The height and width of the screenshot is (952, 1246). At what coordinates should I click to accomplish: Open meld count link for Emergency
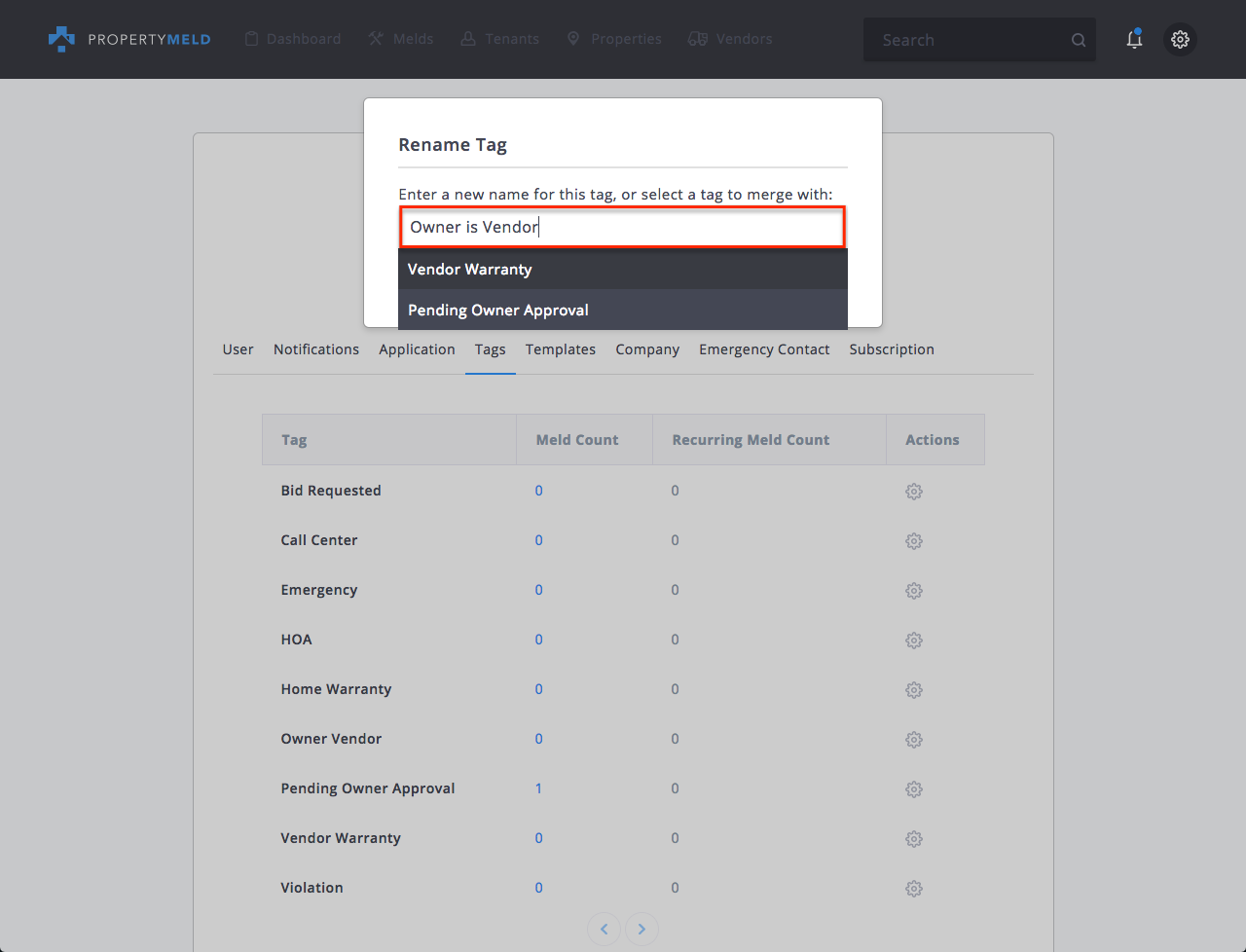coord(538,590)
